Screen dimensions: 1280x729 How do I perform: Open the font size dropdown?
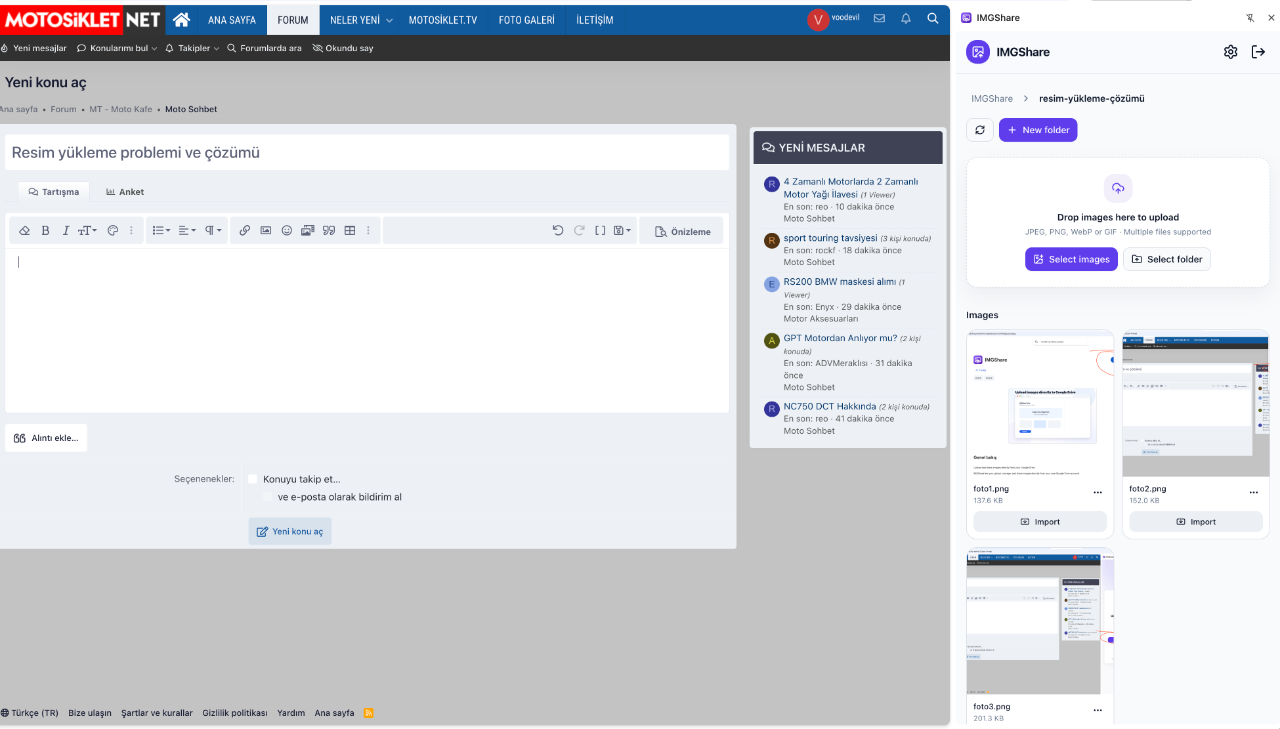tap(88, 231)
